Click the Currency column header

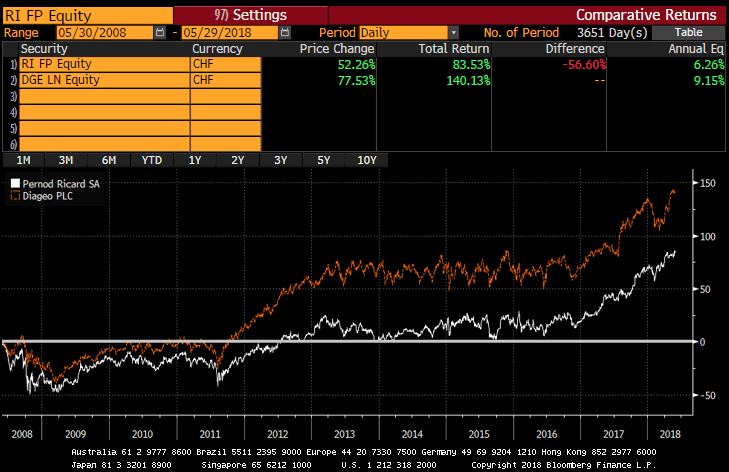coord(217,49)
